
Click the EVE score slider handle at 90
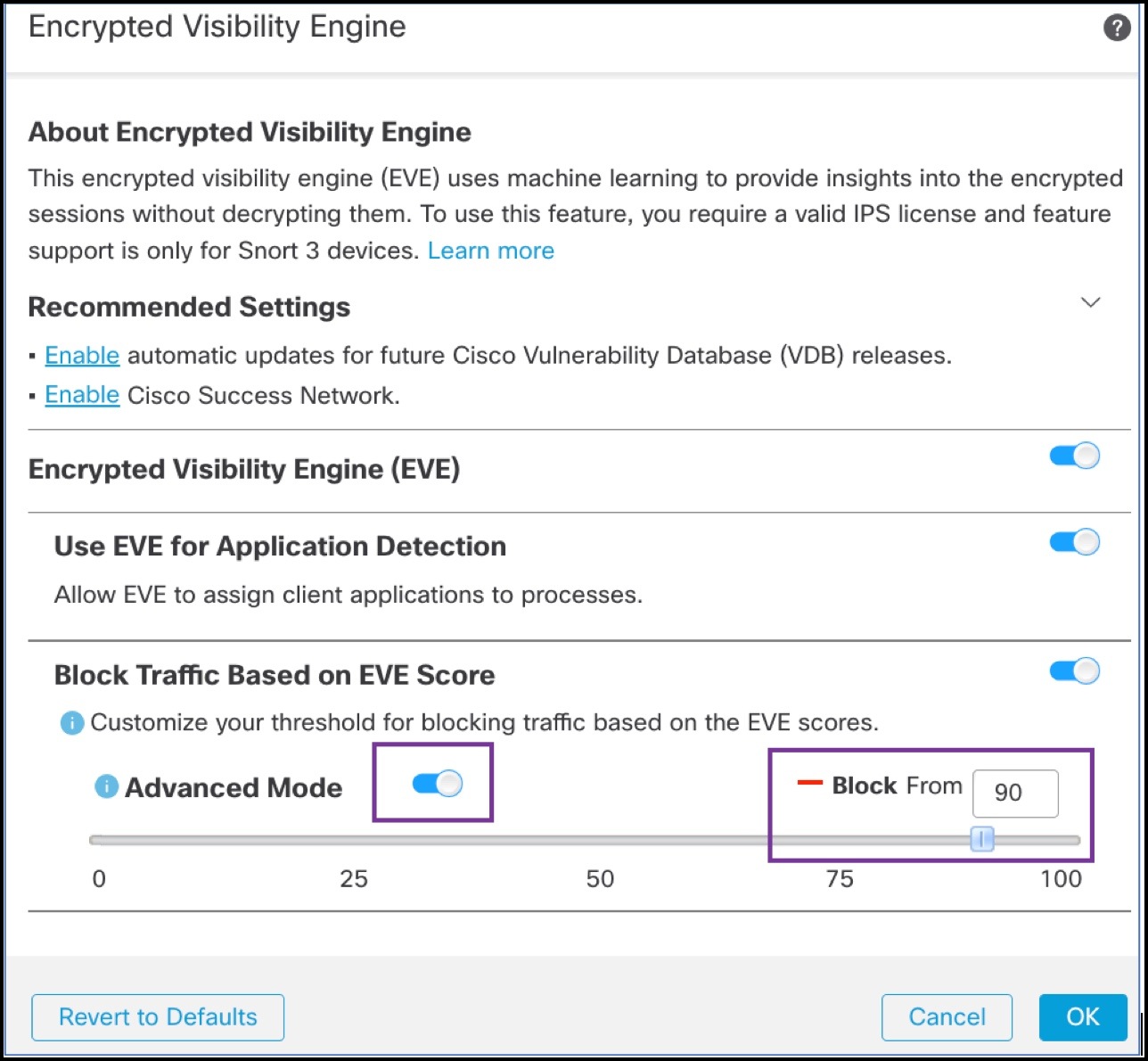click(x=980, y=838)
